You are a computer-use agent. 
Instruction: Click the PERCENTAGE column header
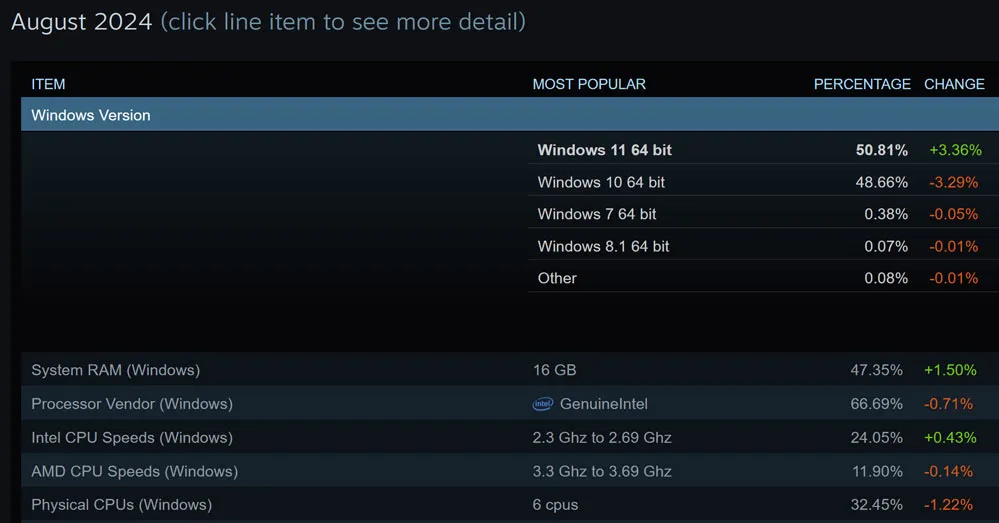tap(862, 84)
